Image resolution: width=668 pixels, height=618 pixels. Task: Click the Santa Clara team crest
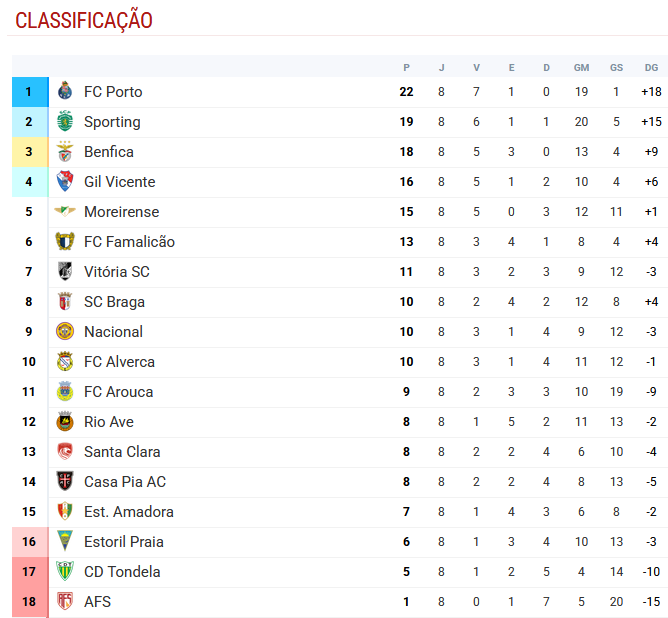65,452
